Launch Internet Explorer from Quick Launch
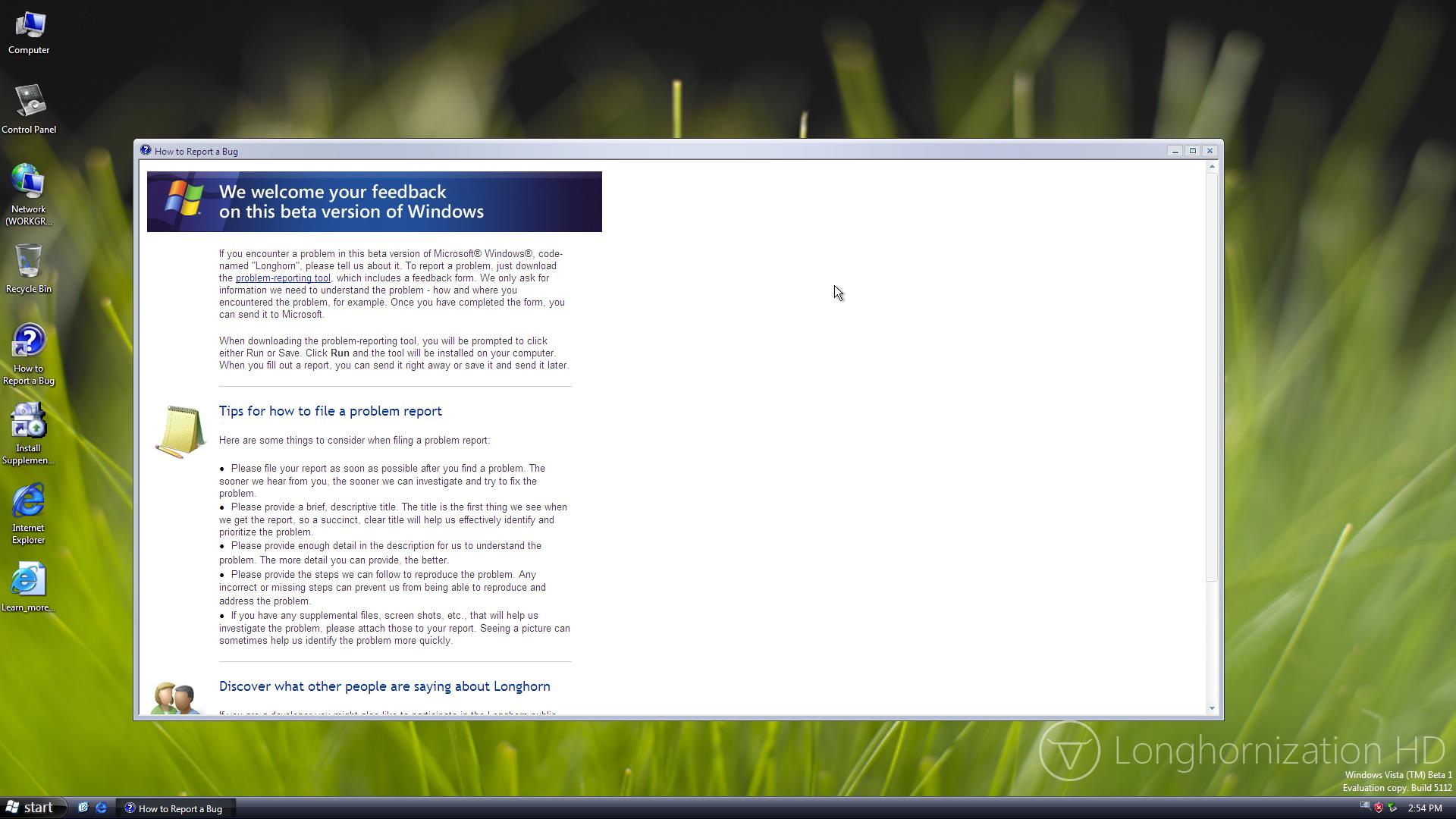This screenshot has width=1456, height=819. coord(101,808)
